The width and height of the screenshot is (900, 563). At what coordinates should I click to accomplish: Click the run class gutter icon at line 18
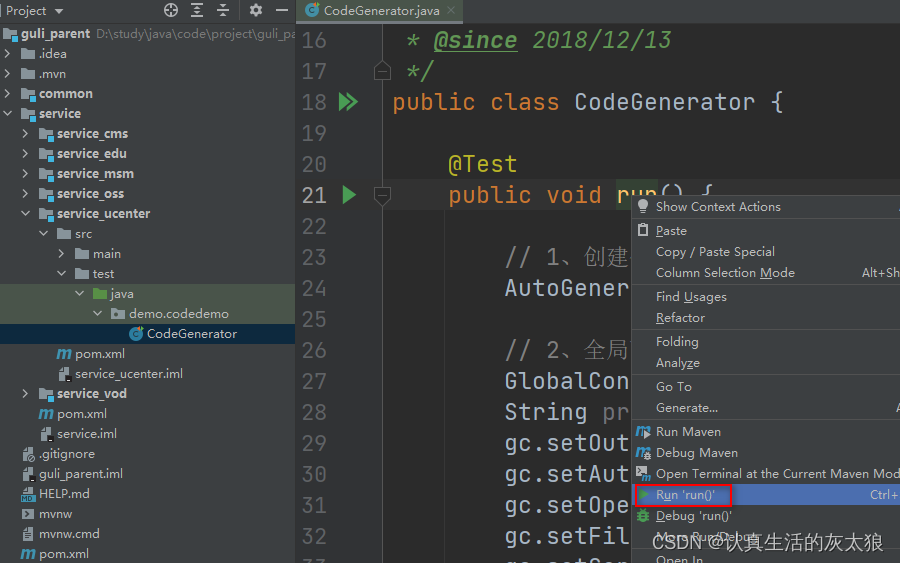tap(348, 102)
